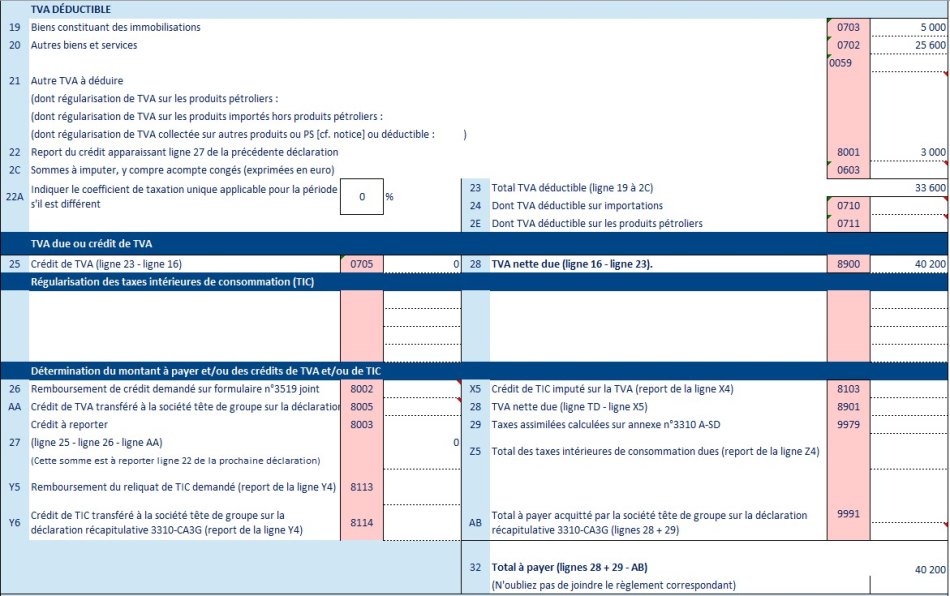The width and height of the screenshot is (950, 596).
Task: Select code cell 0703 for immobilisations
Action: (x=848, y=27)
